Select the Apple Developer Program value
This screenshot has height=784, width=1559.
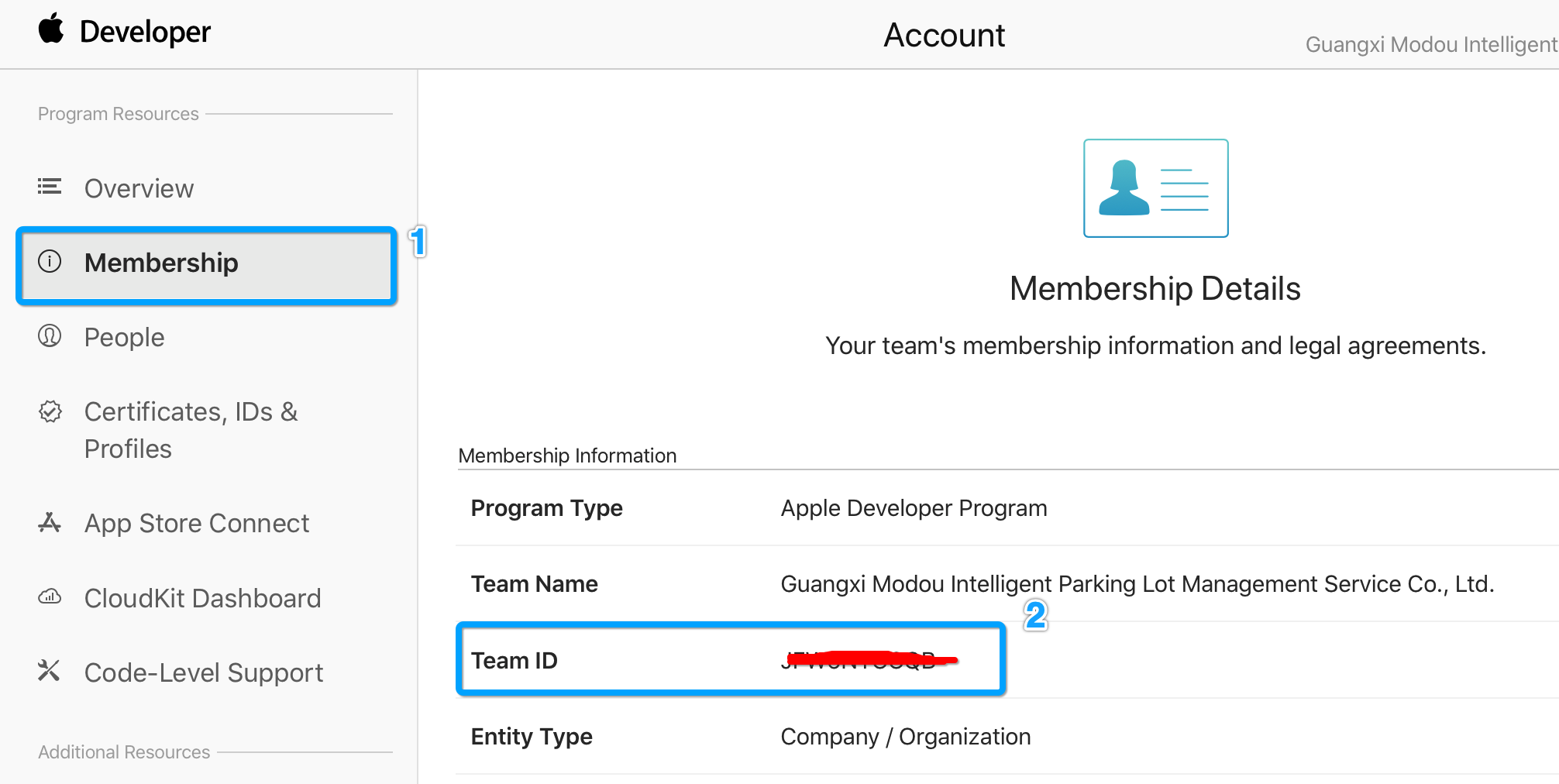[x=914, y=508]
